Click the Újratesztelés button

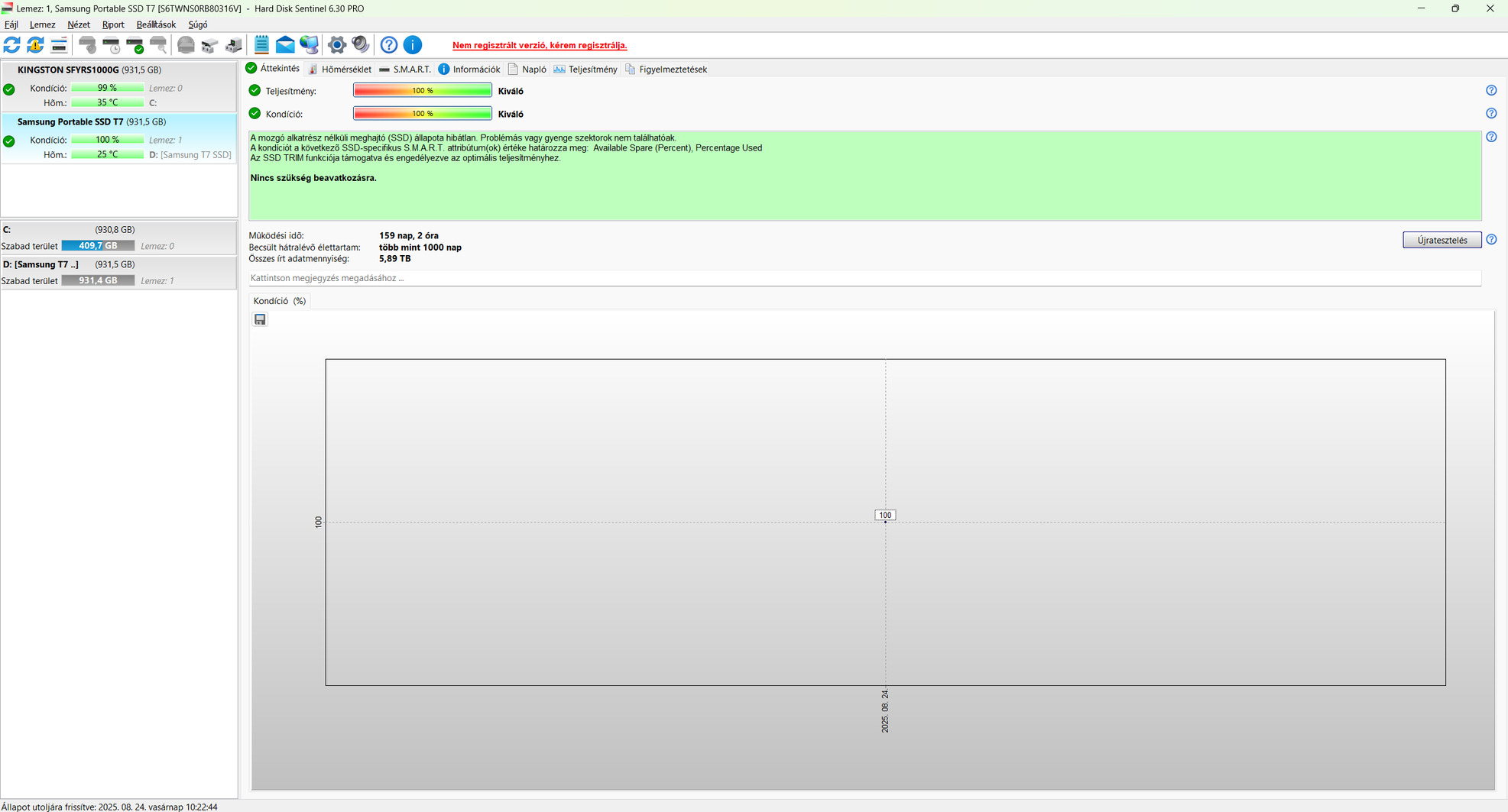pos(1442,240)
